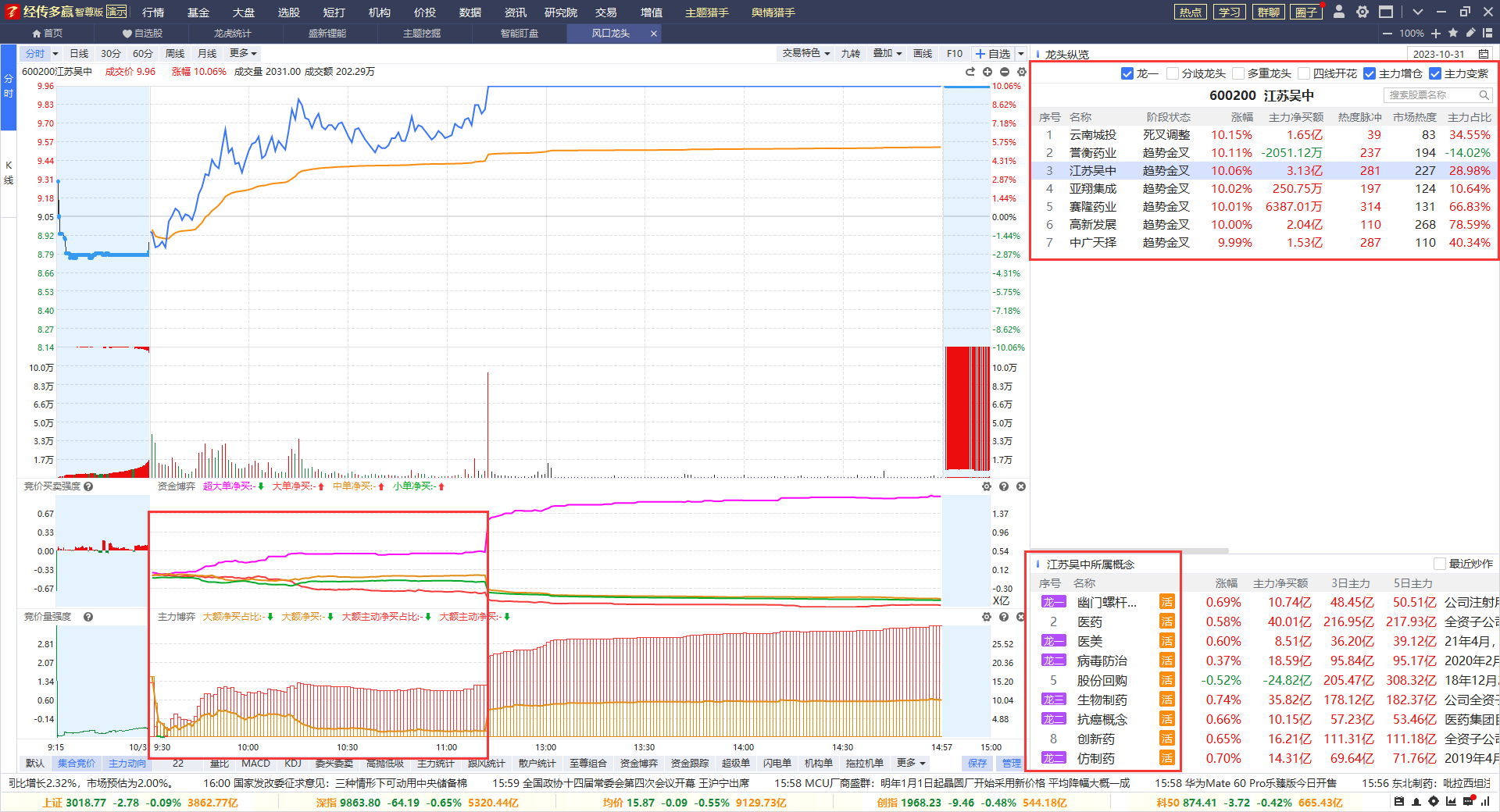Open the price chart settings gear
Screen dimensions: 1500x812
click(1021, 72)
